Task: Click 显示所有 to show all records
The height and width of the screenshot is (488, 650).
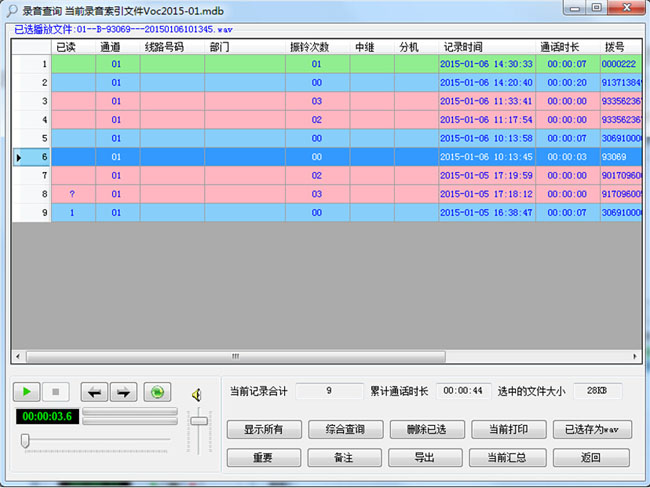Action: click(263, 430)
